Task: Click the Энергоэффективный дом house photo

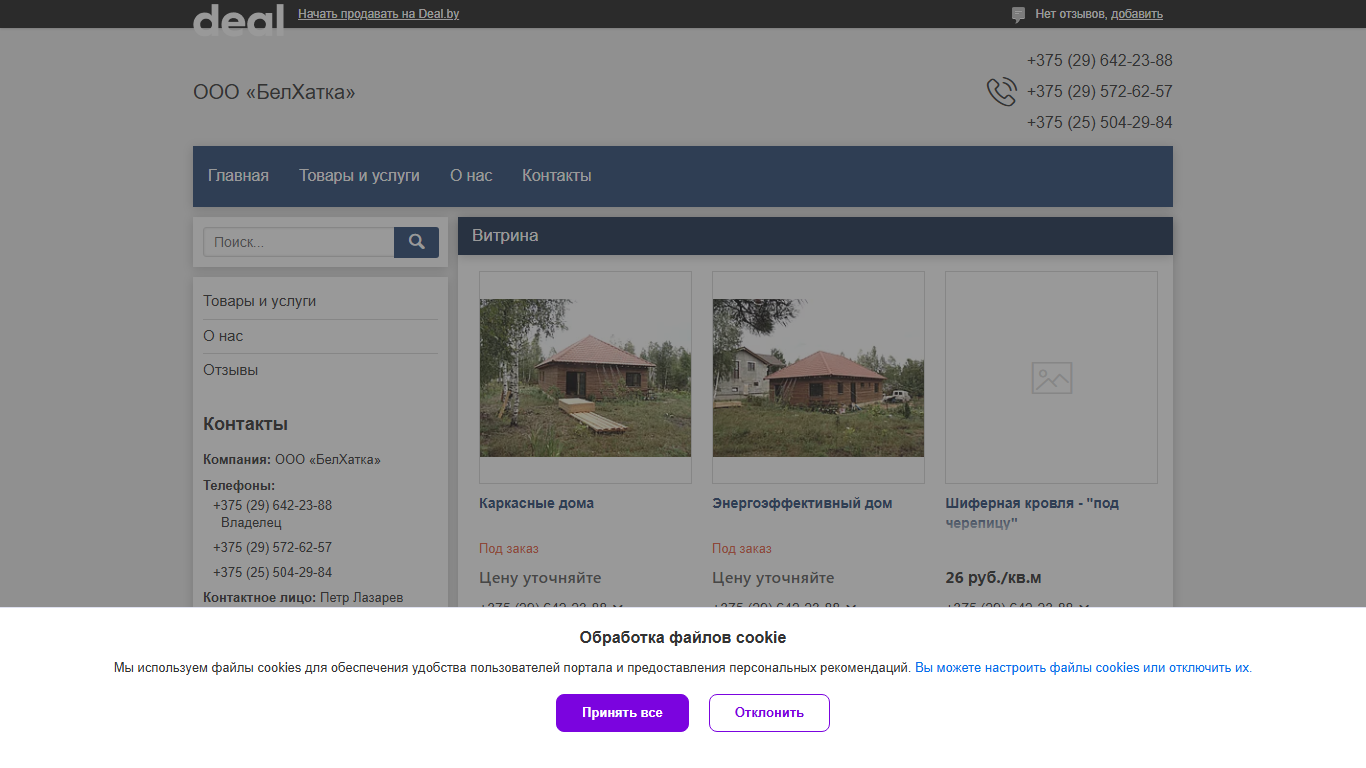Action: click(x=818, y=378)
